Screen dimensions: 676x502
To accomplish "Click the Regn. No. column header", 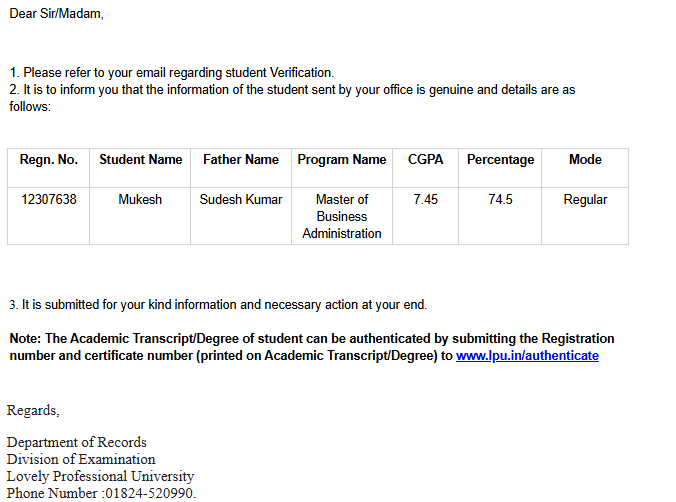I will click(x=48, y=159).
